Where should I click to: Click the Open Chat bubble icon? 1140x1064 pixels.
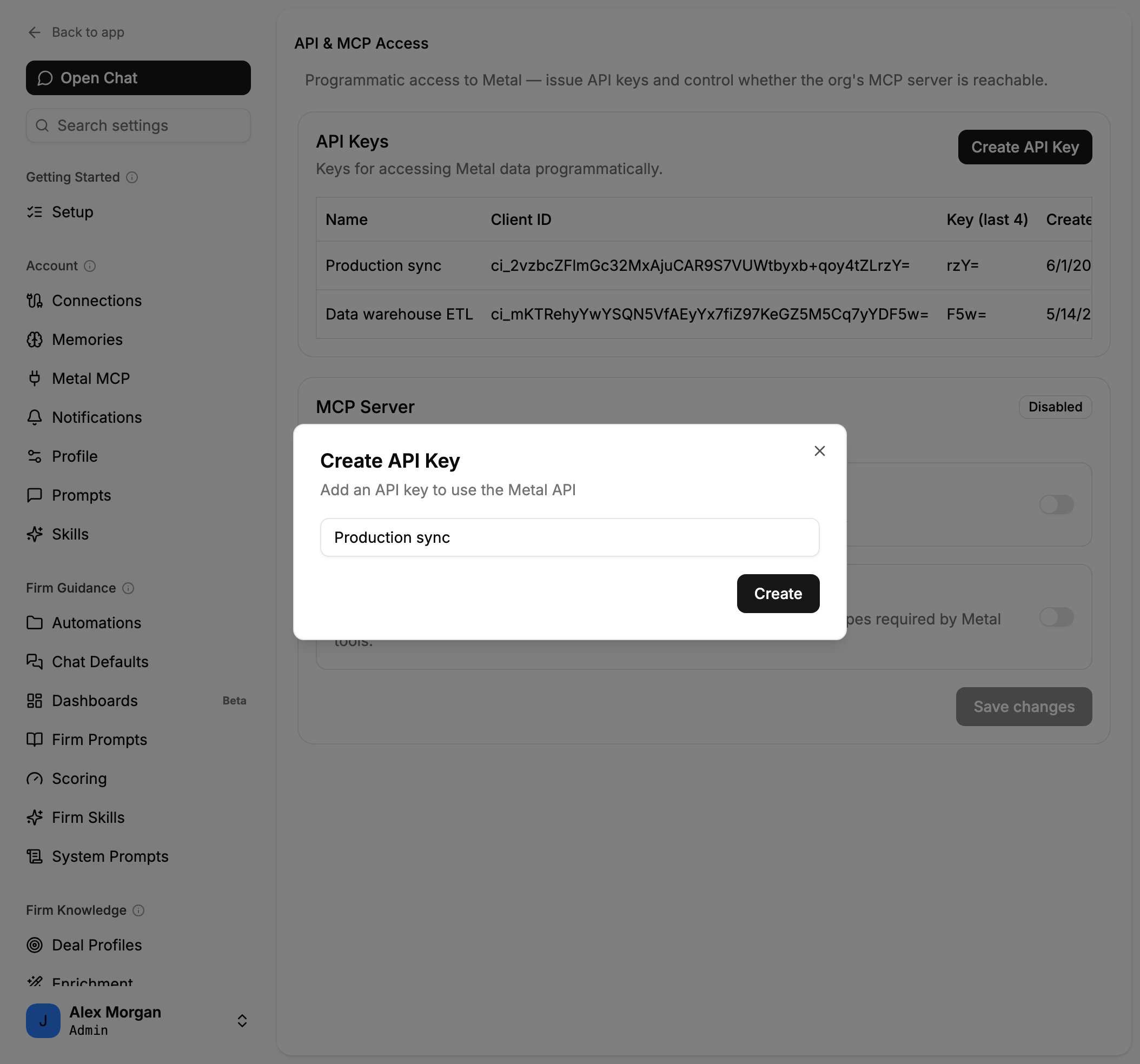(45, 78)
